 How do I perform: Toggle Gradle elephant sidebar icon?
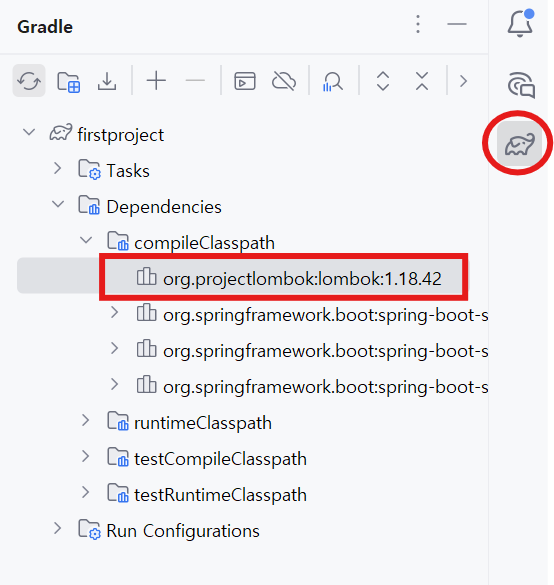pyautogui.click(x=519, y=144)
